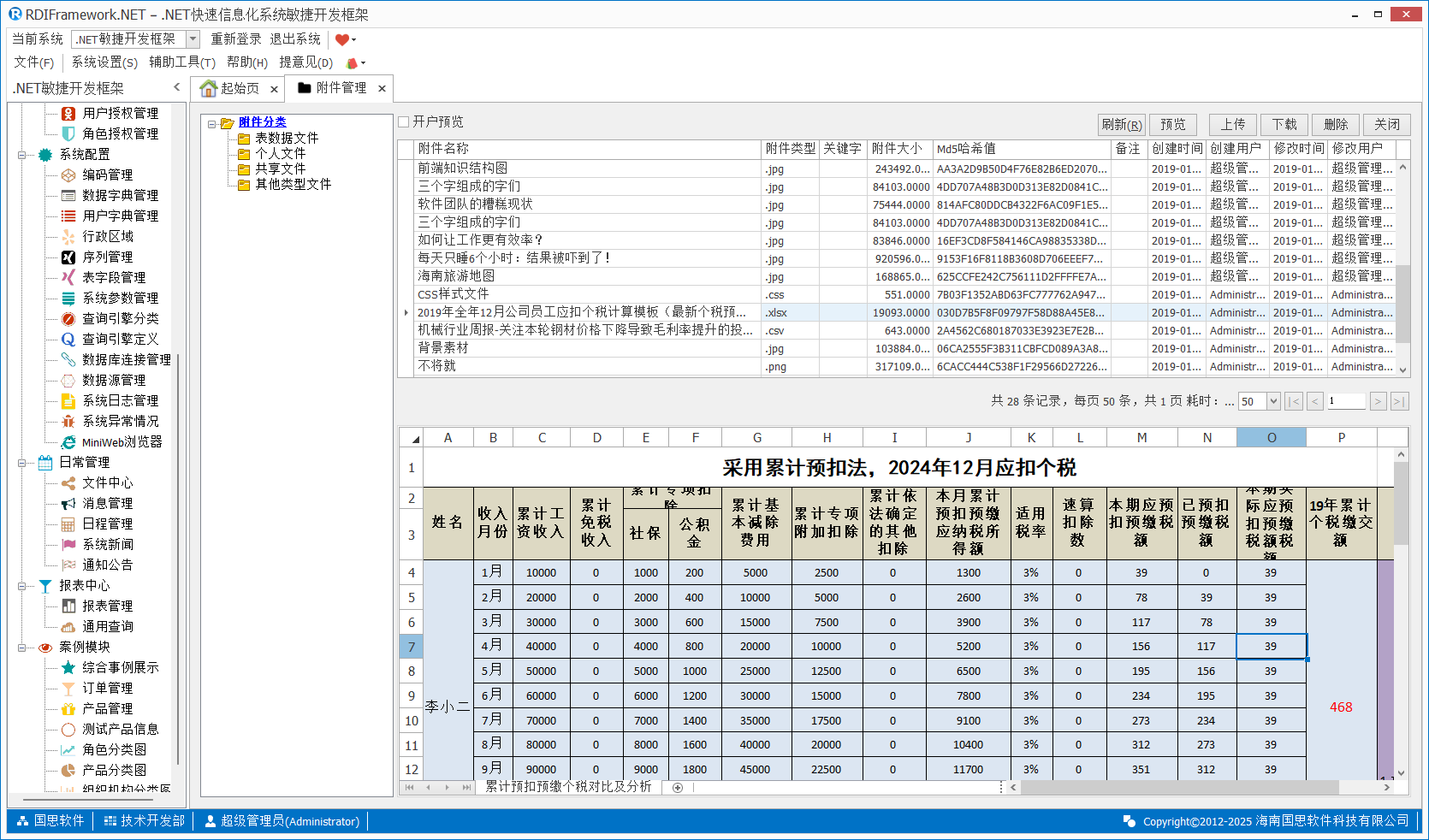Screen dimensions: 1429x840
Task: Click the 系统日志管理 icon
Action: [68, 400]
